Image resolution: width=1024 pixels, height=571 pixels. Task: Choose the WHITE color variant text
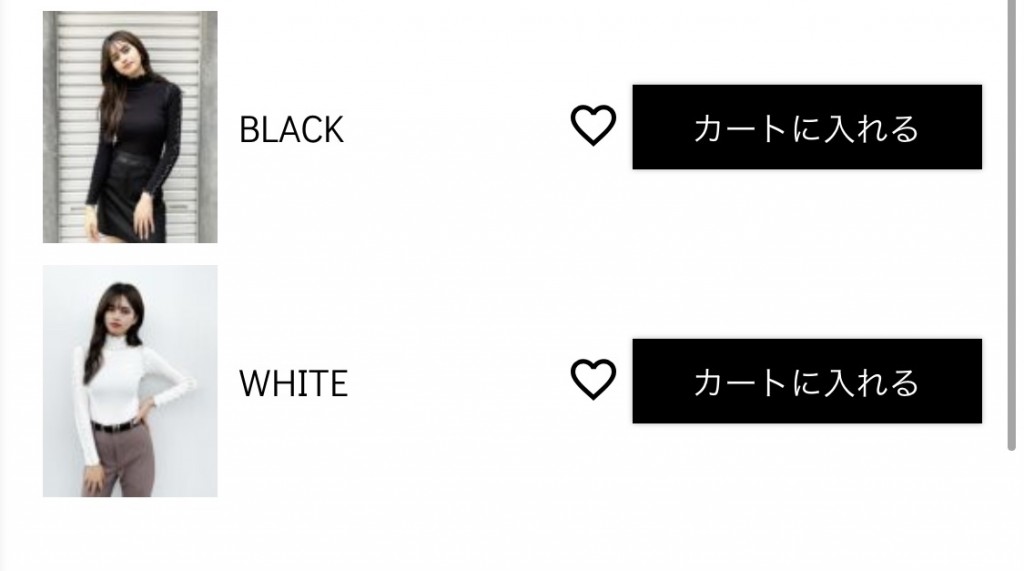click(x=293, y=383)
